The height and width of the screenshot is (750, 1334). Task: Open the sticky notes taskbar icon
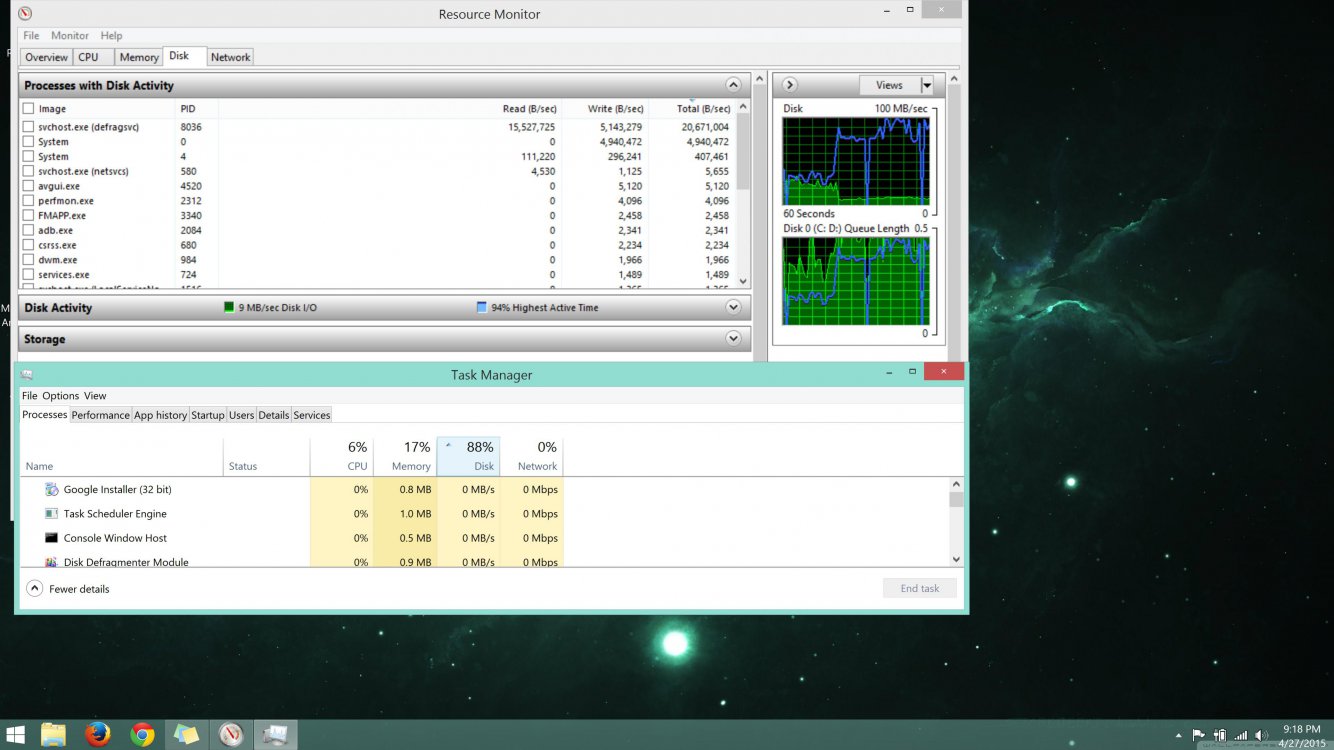pos(187,735)
